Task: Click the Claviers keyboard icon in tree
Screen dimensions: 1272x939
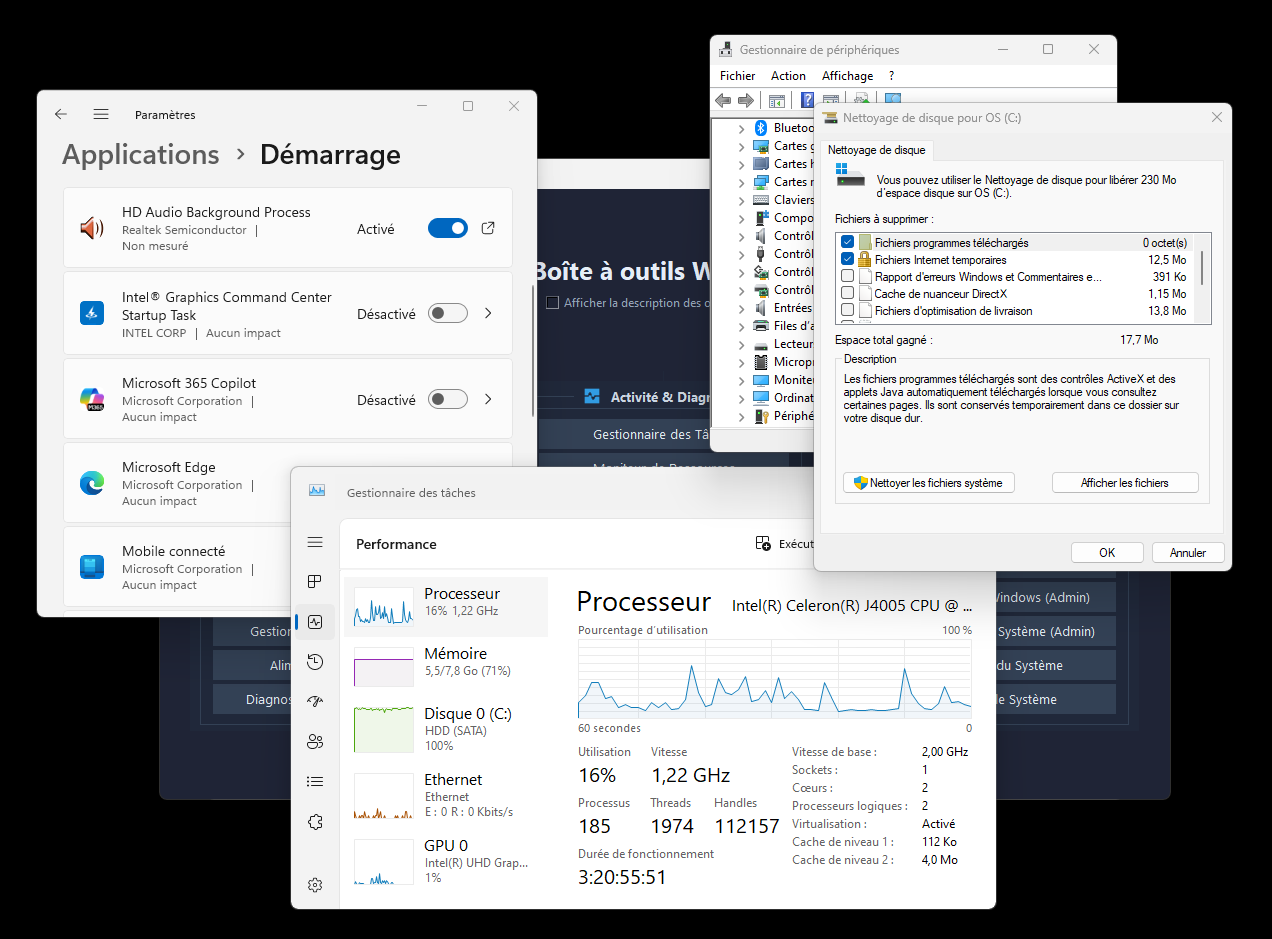Action: [762, 200]
